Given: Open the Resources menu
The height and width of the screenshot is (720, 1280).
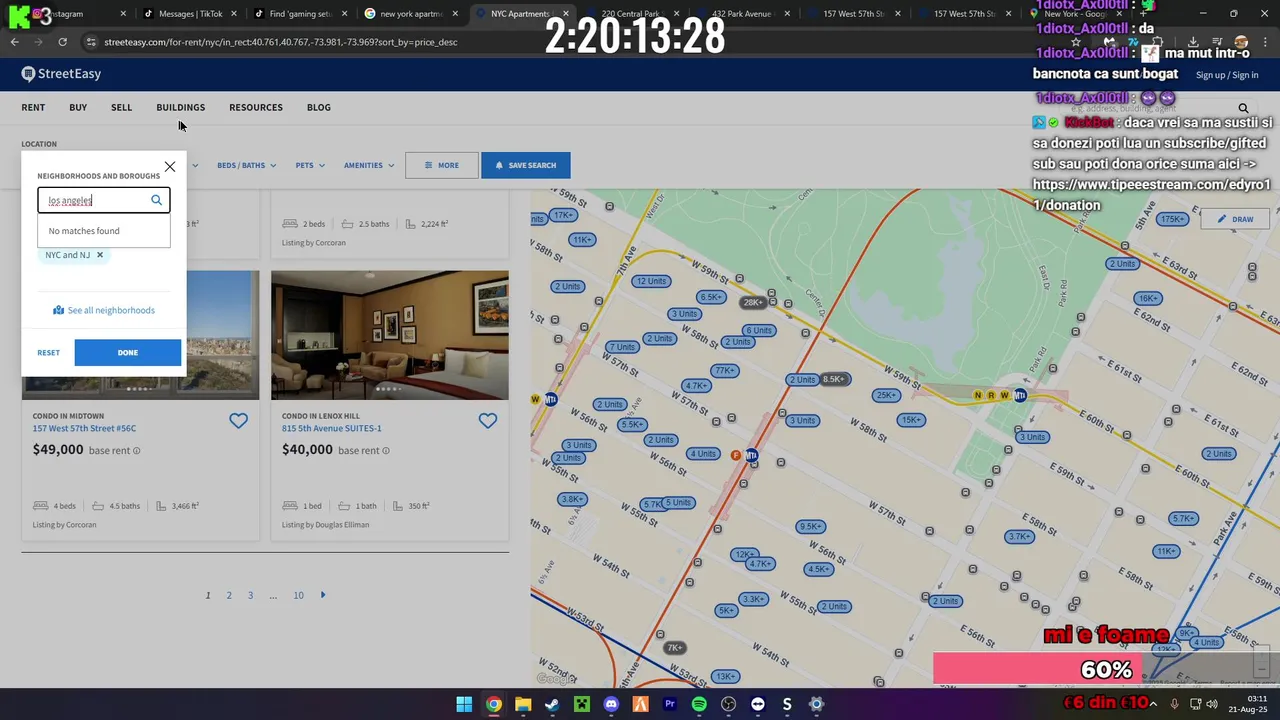Looking at the screenshot, I should (255, 107).
